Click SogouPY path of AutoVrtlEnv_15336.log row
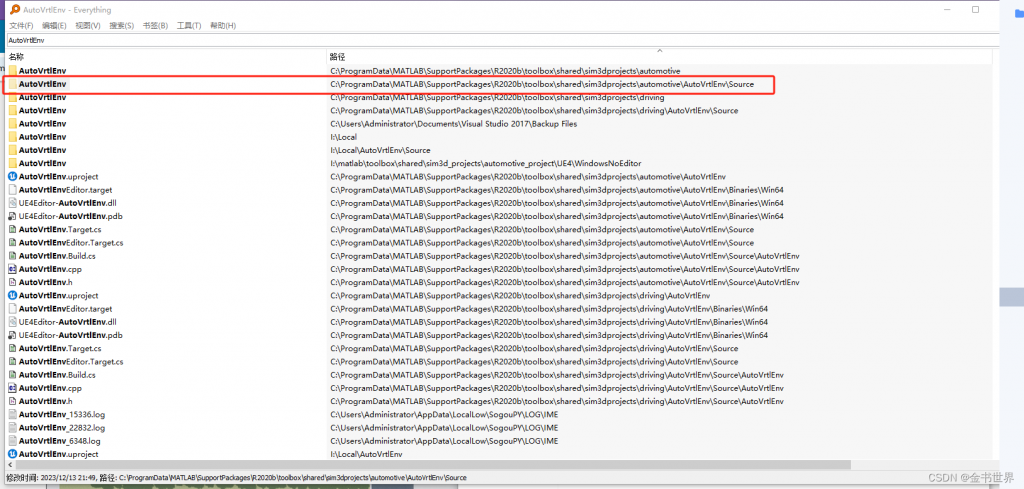 [x=444, y=415]
